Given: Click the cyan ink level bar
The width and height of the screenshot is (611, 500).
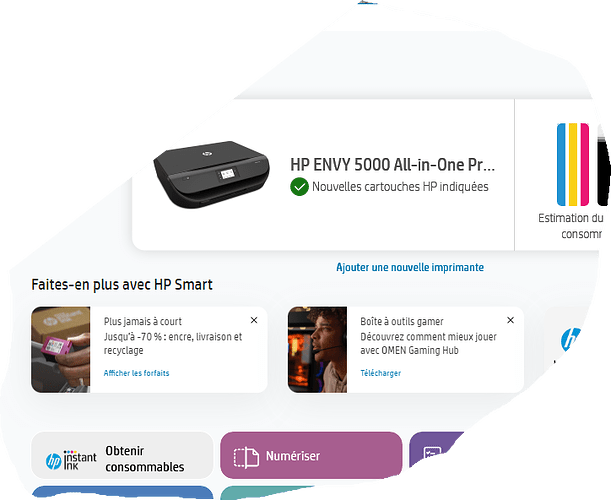Looking at the screenshot, I should [x=561, y=164].
